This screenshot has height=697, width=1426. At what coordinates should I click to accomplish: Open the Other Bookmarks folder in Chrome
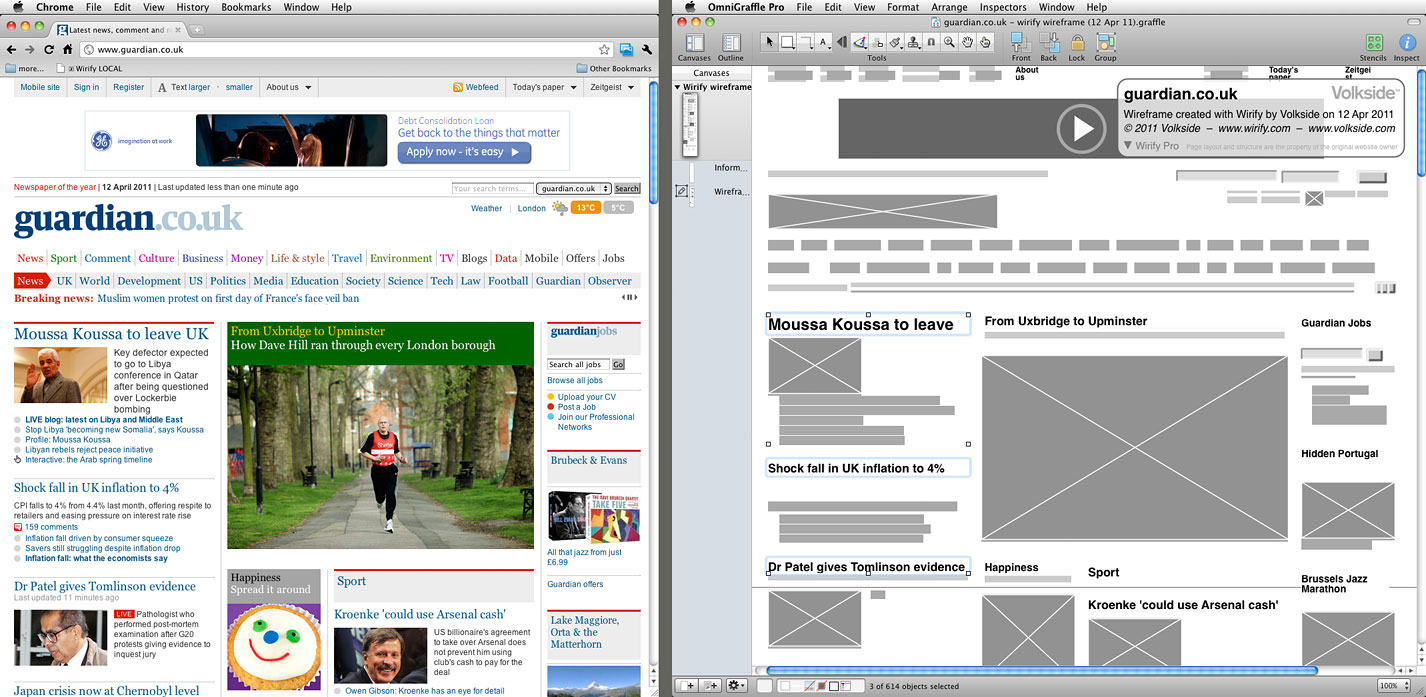click(x=614, y=69)
